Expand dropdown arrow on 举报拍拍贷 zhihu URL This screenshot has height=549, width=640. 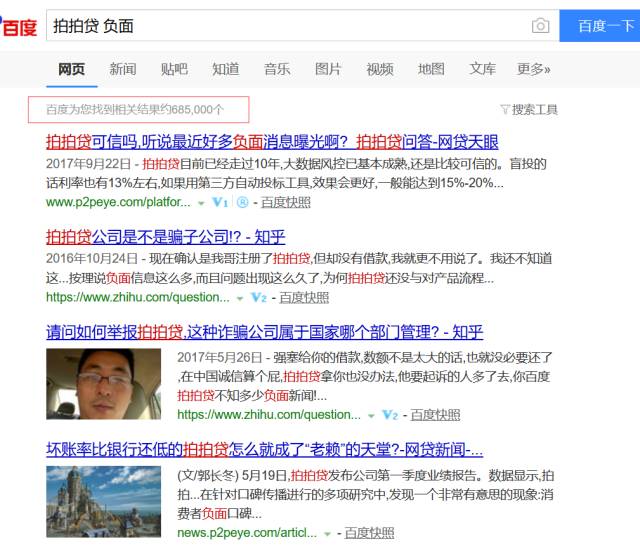pos(371,416)
